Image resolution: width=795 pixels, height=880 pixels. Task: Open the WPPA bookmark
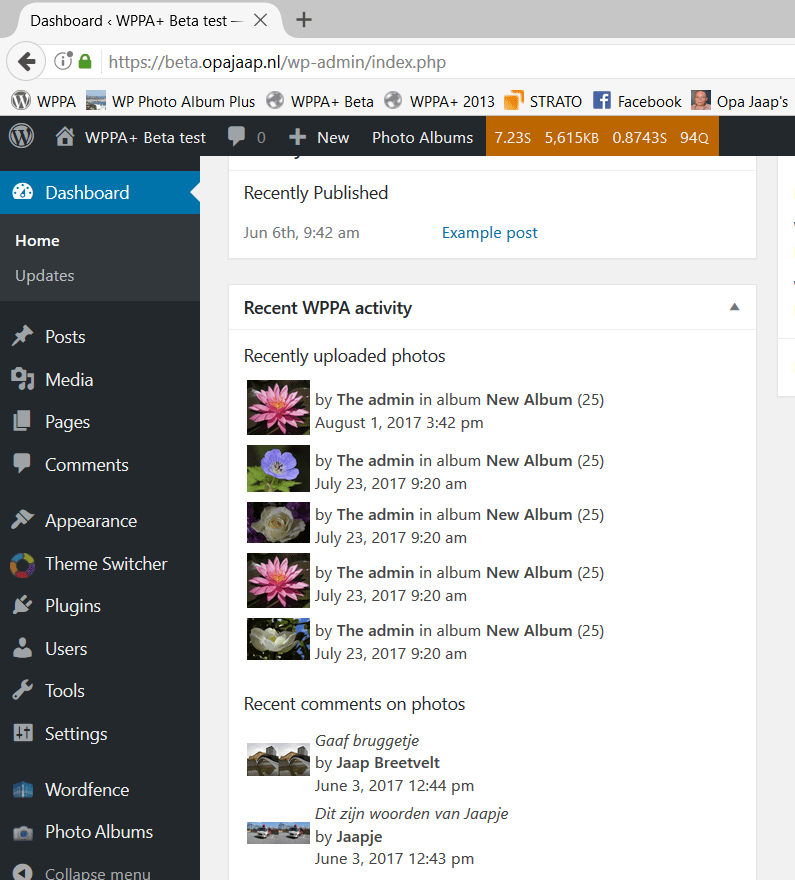pos(44,101)
